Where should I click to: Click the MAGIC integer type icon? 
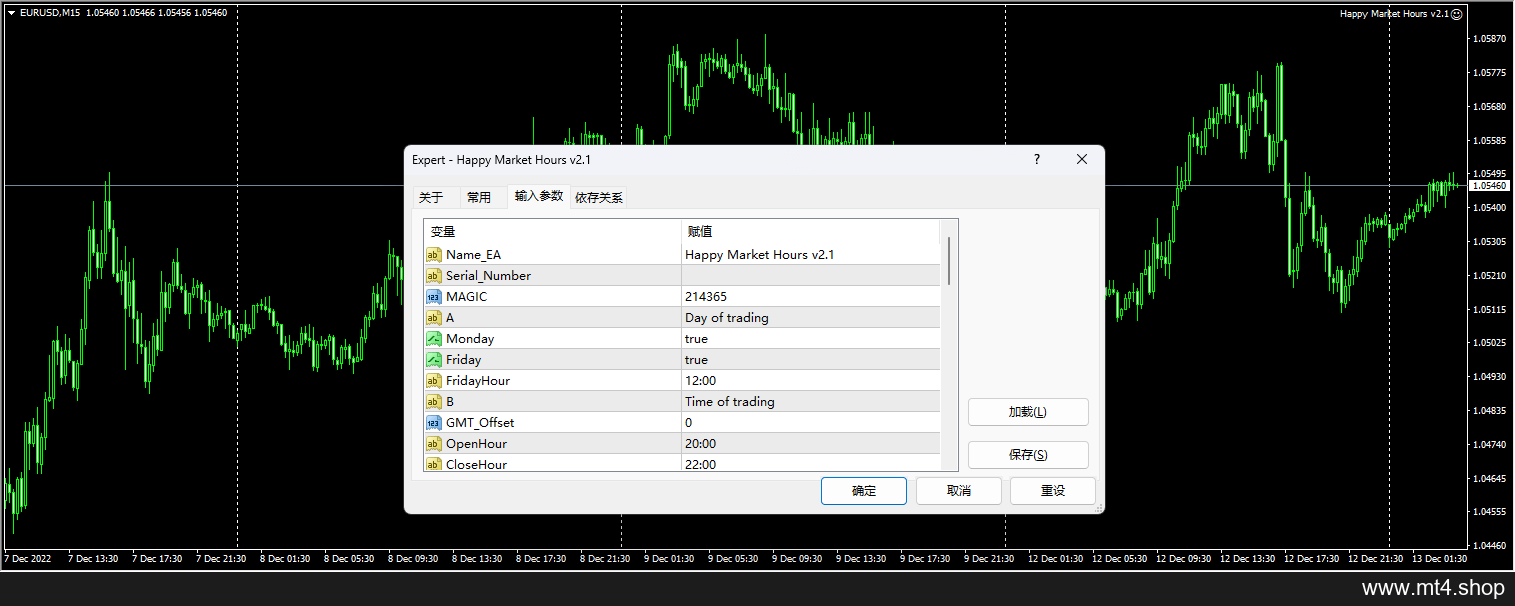pos(433,297)
